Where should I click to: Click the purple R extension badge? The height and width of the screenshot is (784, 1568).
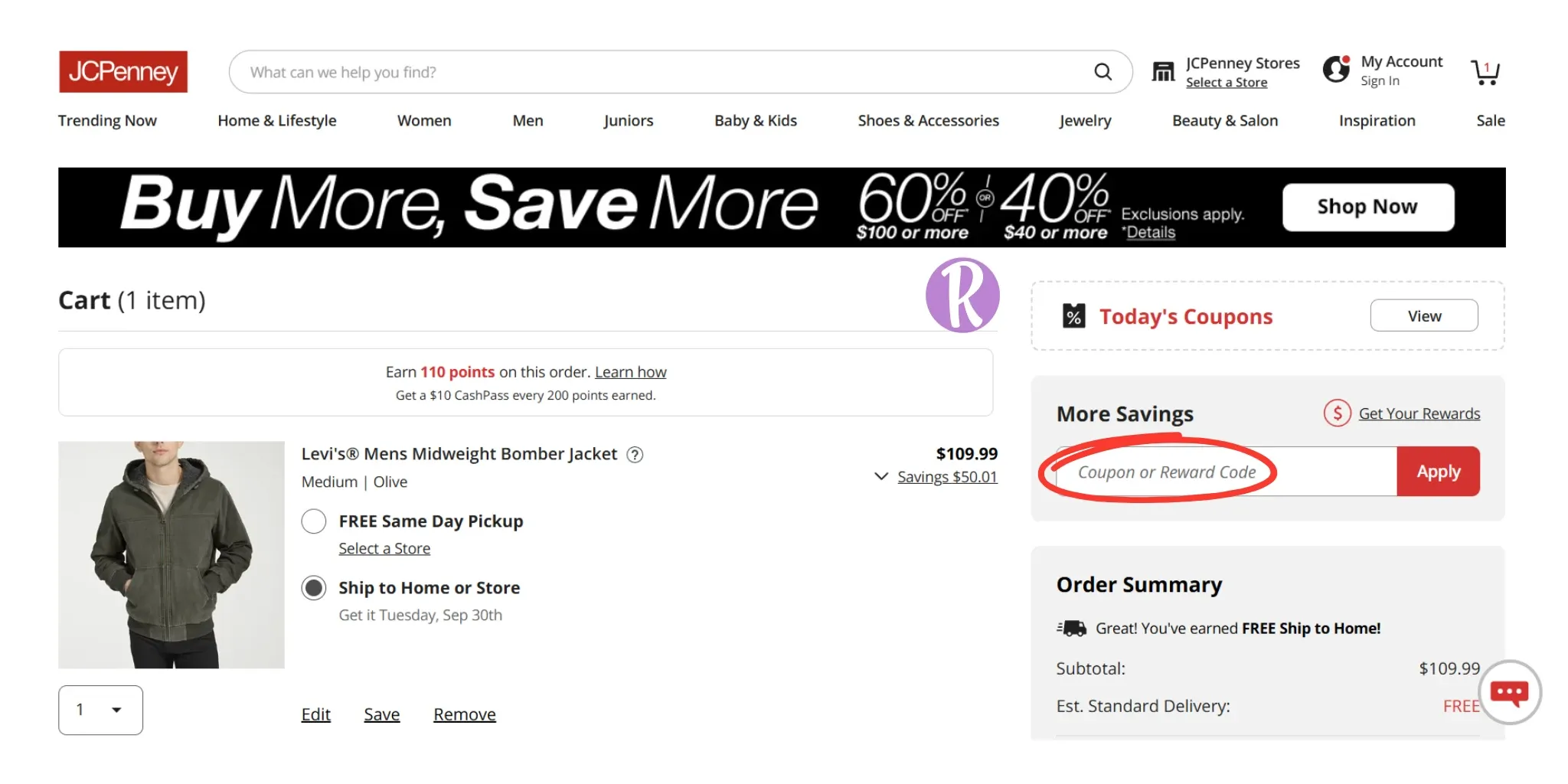click(x=962, y=296)
